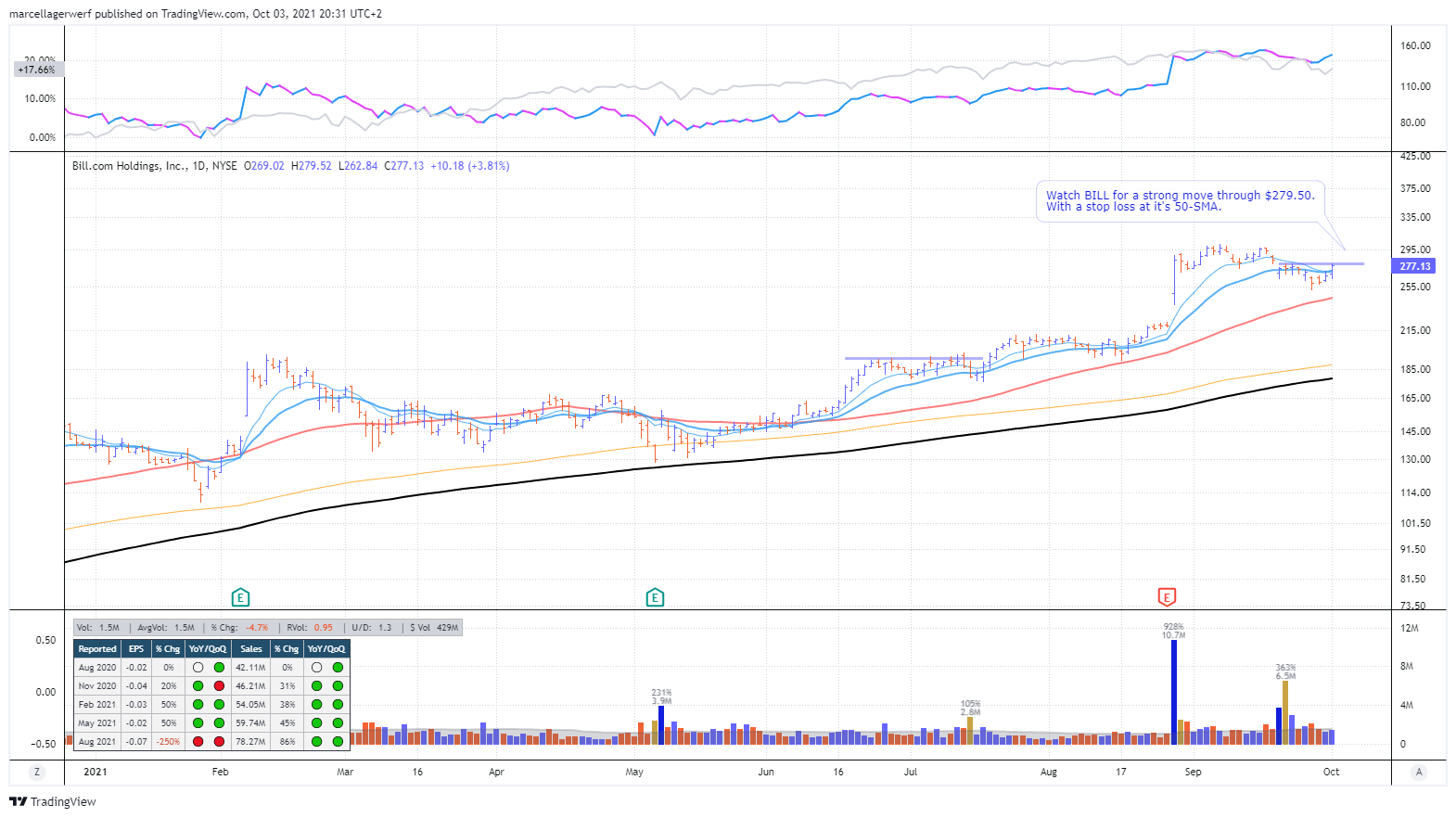Click the 105% 2.8M volume label
Viewport: 1456px width, 818px height.
pos(970,709)
